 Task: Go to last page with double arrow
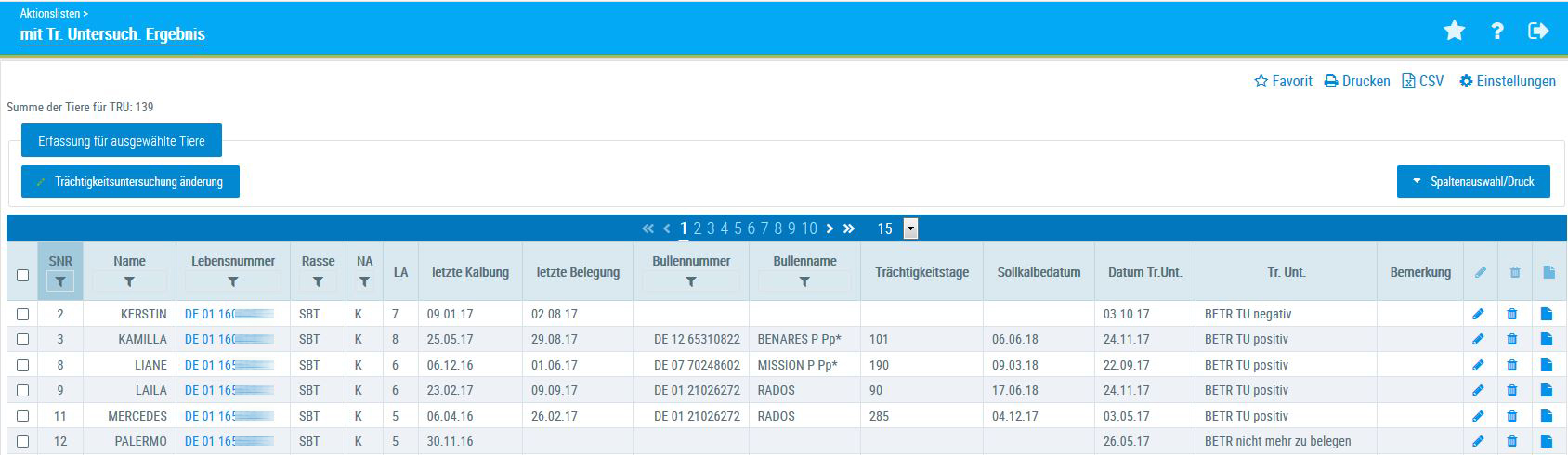coord(849,228)
